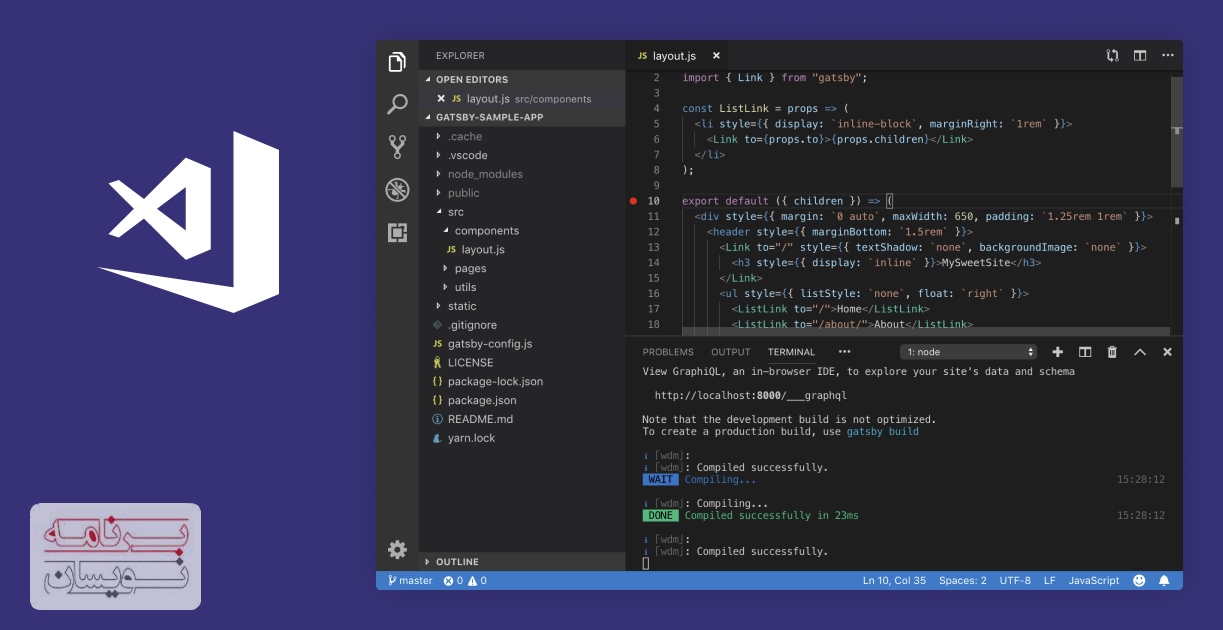
Task: Close the terminal panel
Action: (x=1167, y=352)
